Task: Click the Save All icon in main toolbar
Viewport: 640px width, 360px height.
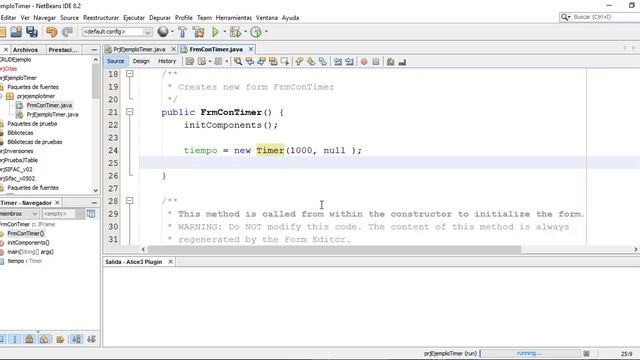Action: (x=32, y=32)
